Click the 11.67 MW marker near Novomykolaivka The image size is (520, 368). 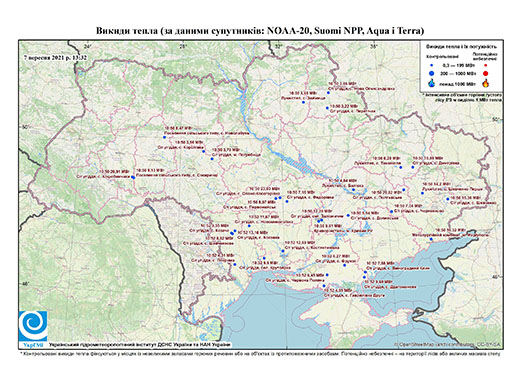point(249,226)
